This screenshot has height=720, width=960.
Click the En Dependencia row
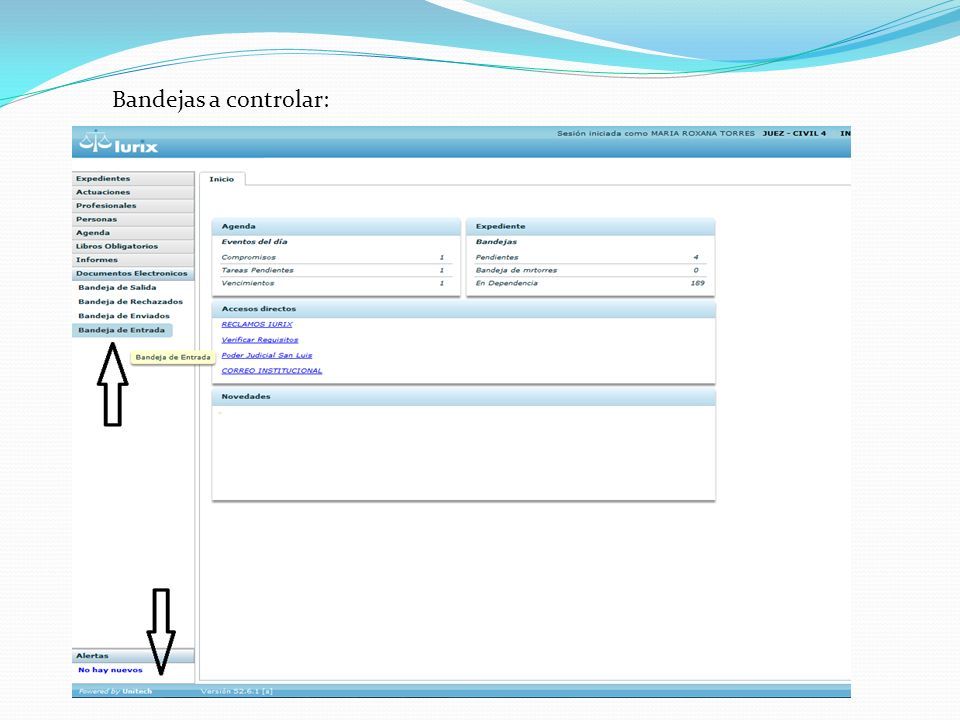pyautogui.click(x=590, y=283)
